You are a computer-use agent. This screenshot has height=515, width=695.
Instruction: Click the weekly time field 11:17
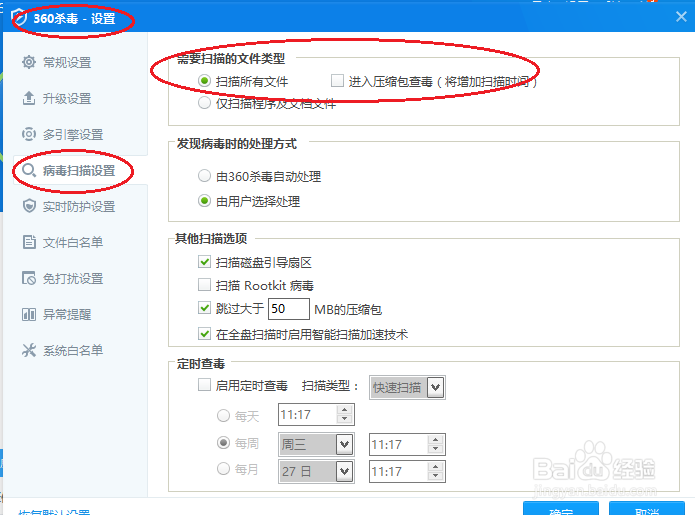pyautogui.click(x=398, y=445)
